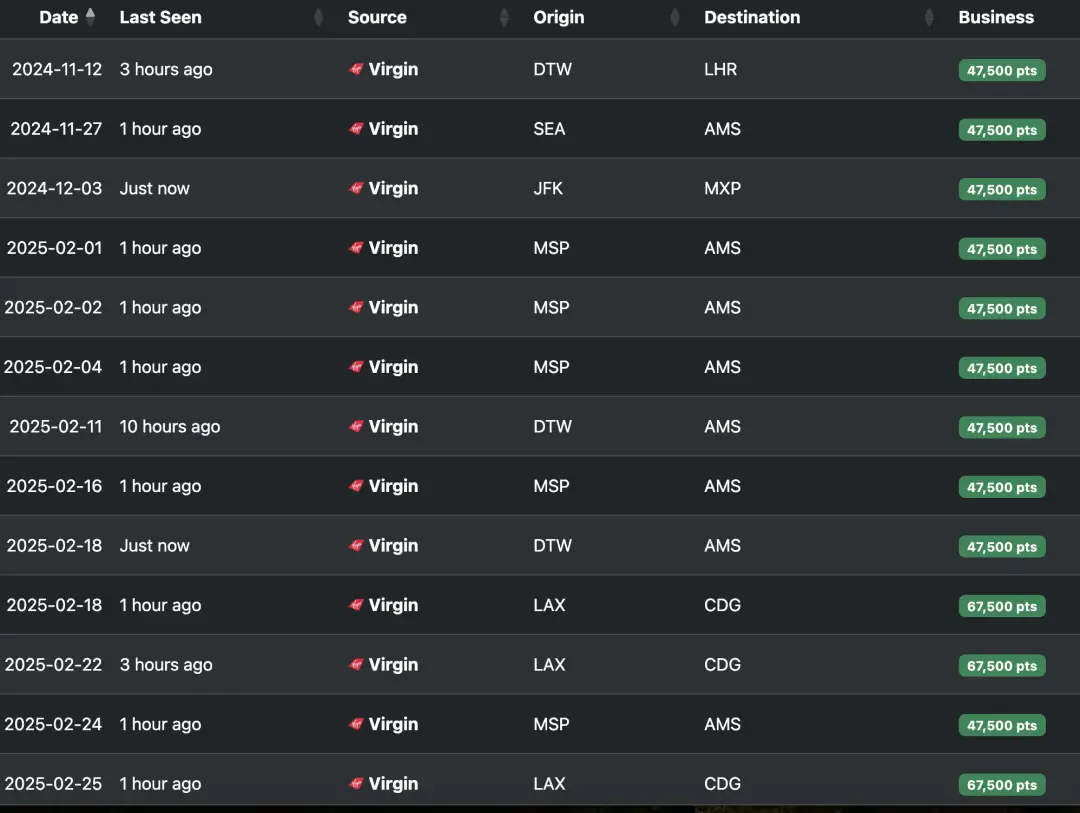Open the 47,500 pts badge for DTW to LHR
This screenshot has width=1080, height=813.
pyautogui.click(x=1001, y=70)
